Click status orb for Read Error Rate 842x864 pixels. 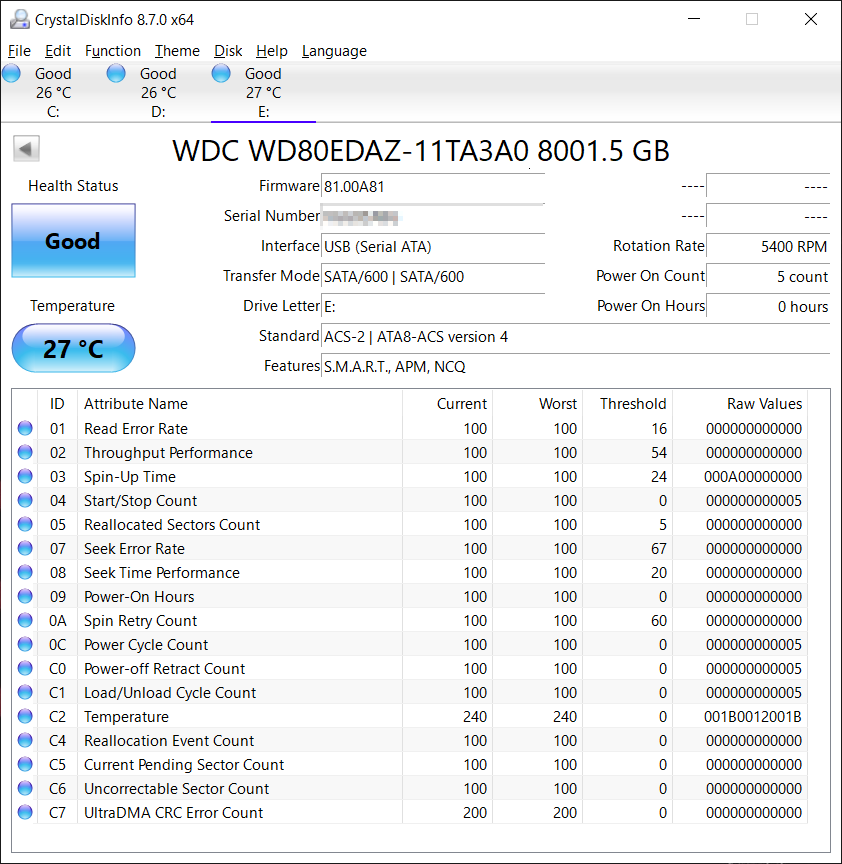(25, 428)
